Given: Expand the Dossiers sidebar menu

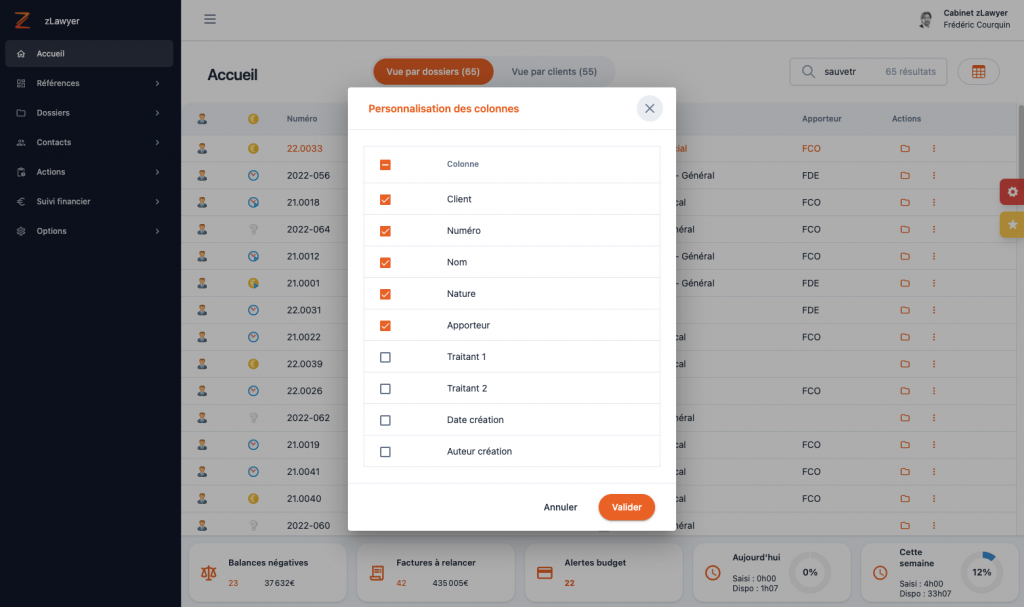Looking at the screenshot, I should [88, 113].
